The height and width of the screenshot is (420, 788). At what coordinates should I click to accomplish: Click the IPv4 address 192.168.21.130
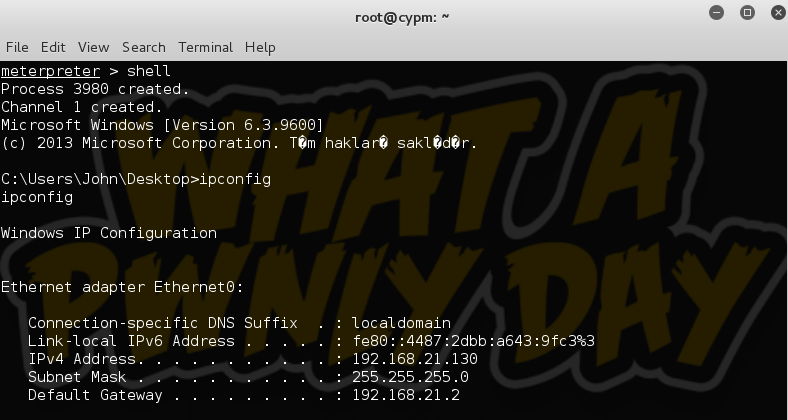coord(415,359)
